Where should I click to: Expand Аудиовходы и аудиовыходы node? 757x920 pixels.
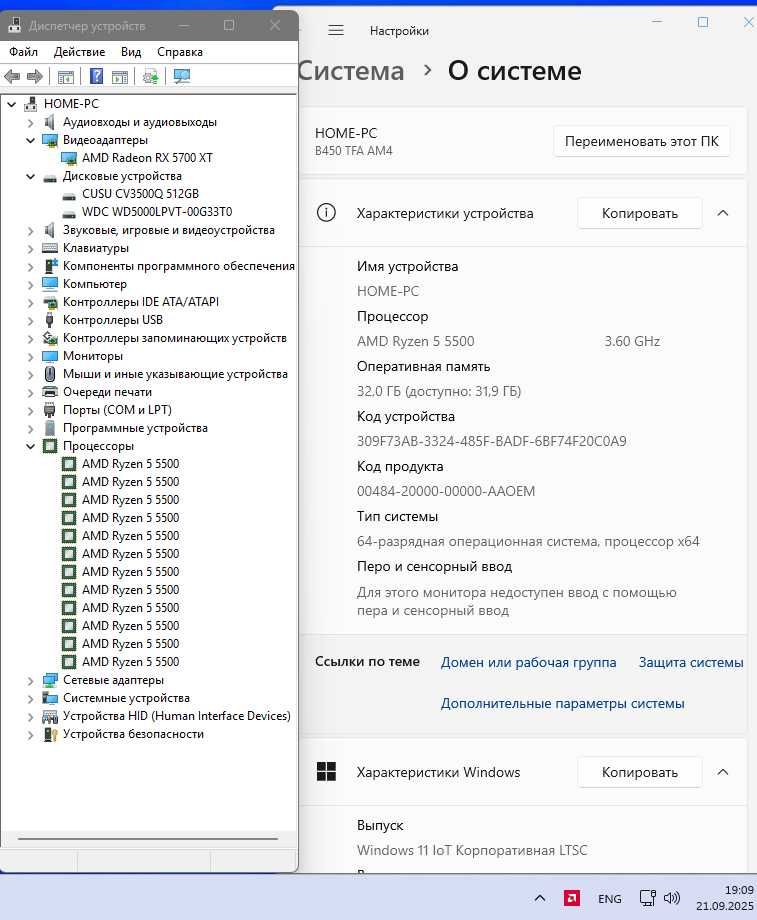pos(31,123)
